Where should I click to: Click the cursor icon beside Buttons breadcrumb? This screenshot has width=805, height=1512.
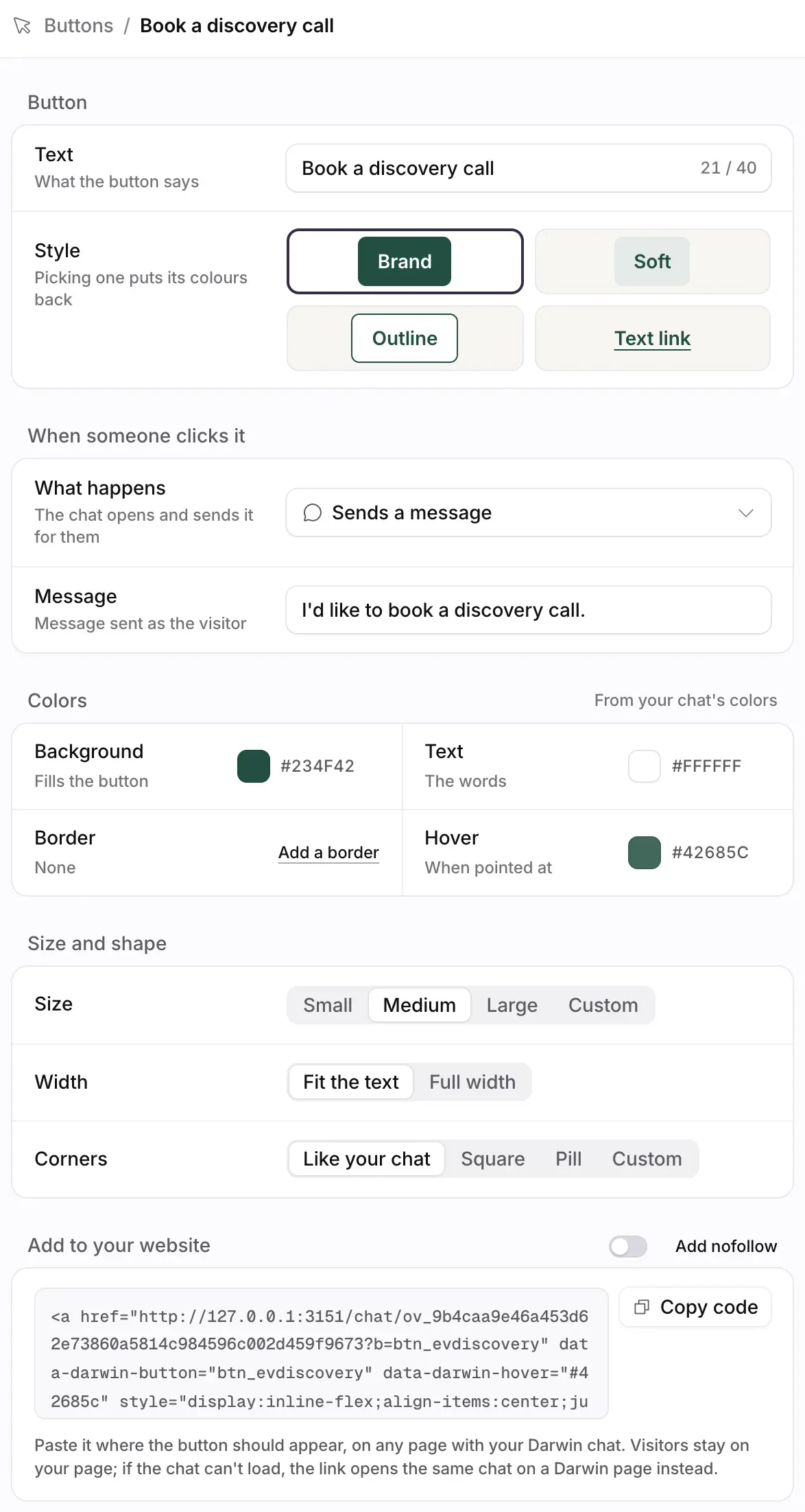point(22,26)
